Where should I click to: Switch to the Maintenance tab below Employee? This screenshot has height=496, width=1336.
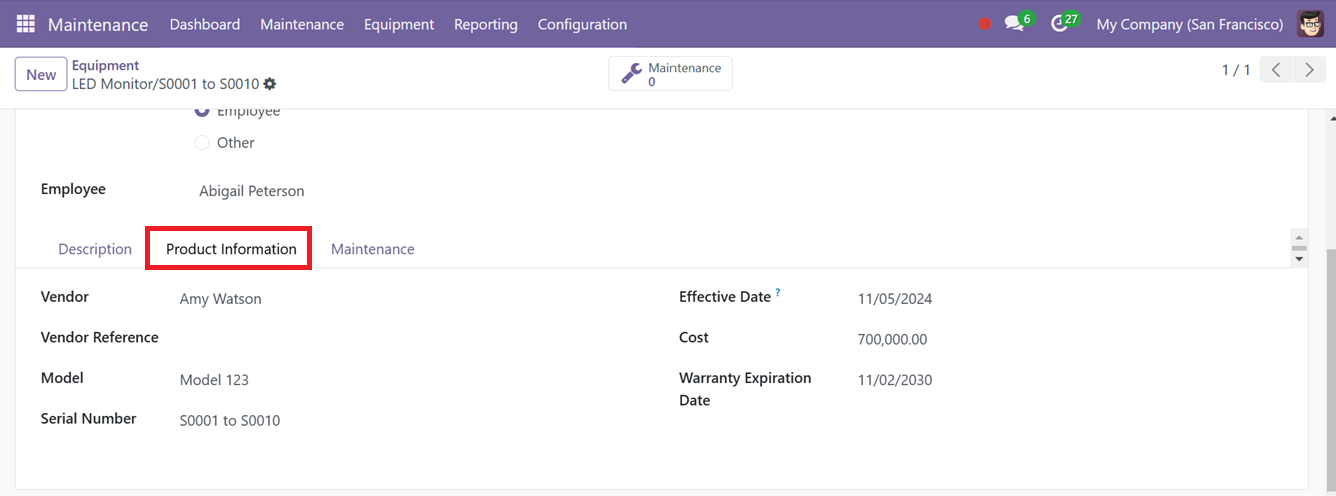click(373, 249)
